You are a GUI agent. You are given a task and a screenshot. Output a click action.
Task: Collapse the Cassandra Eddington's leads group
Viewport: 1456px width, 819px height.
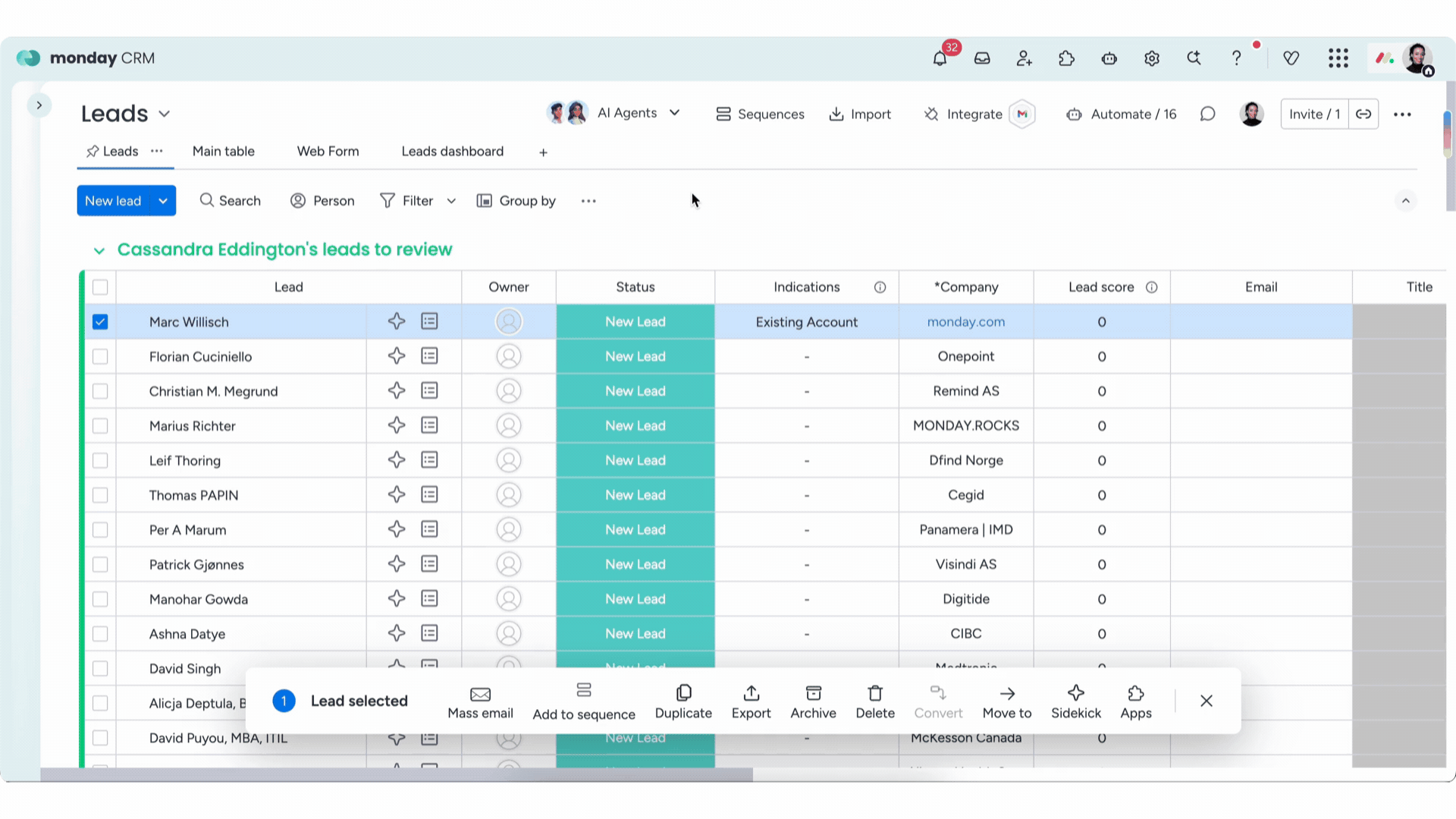coord(99,250)
